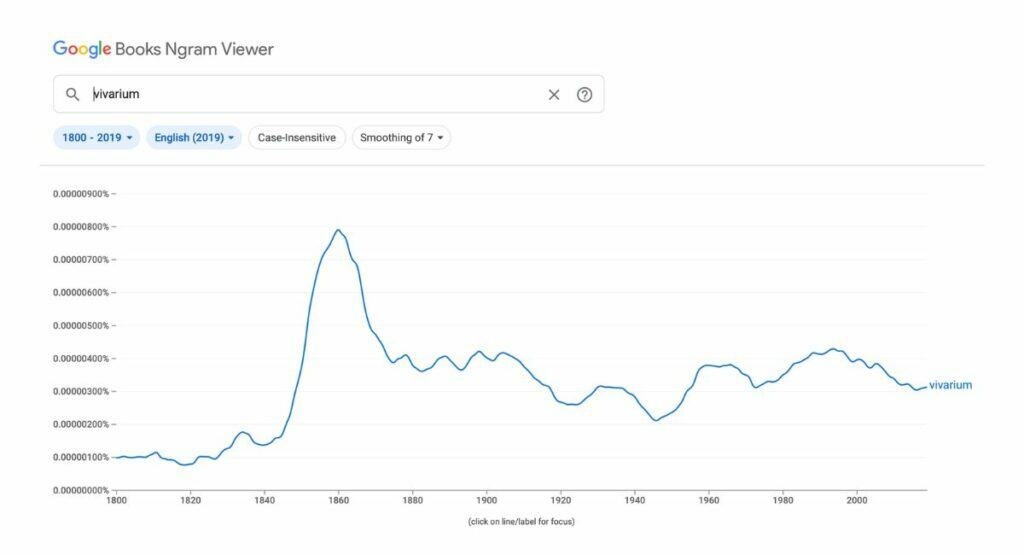Click the 1800 x-axis label
Image resolution: width=1024 pixels, height=555 pixels.
[x=117, y=500]
